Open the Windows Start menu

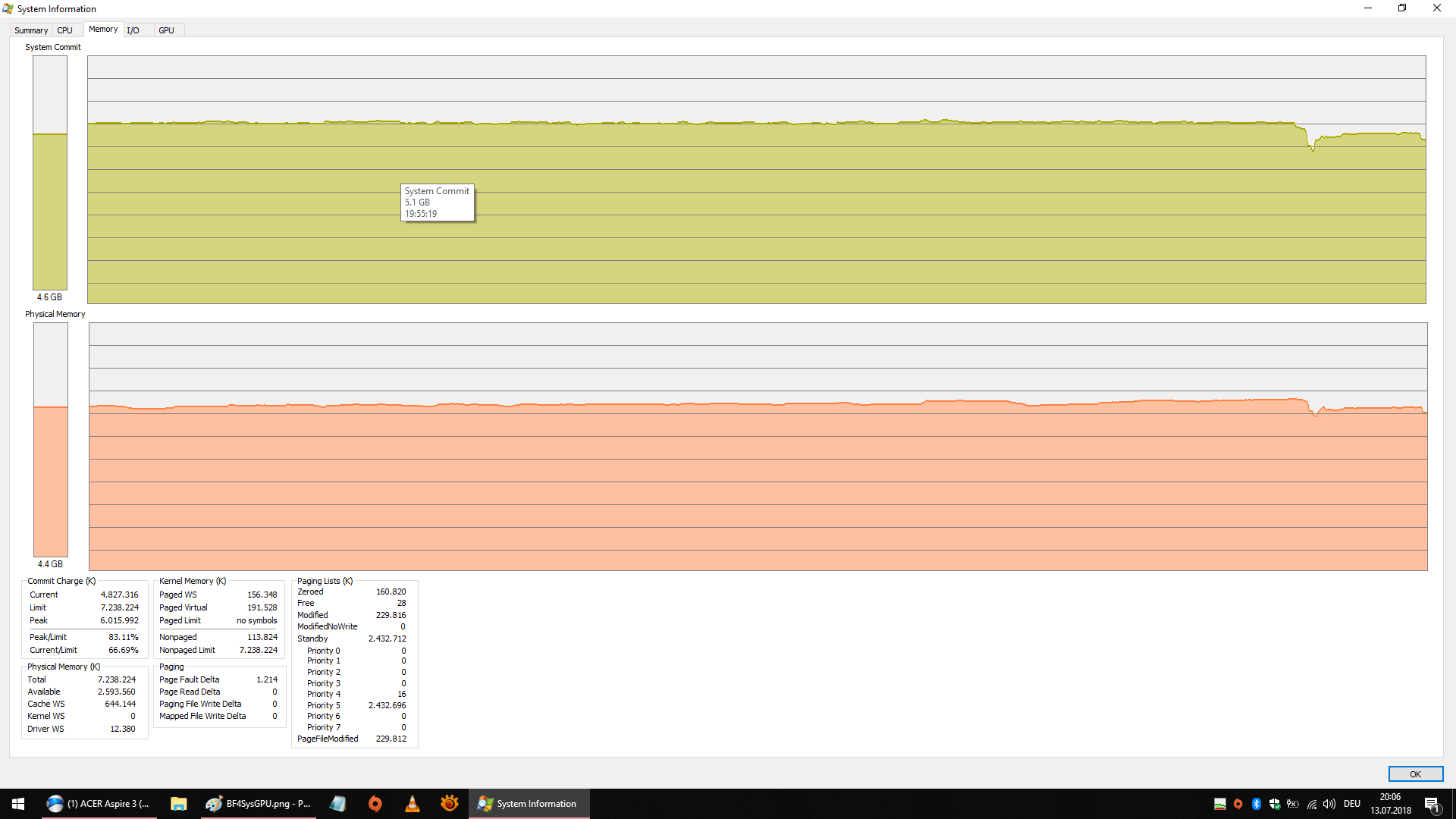(18, 804)
